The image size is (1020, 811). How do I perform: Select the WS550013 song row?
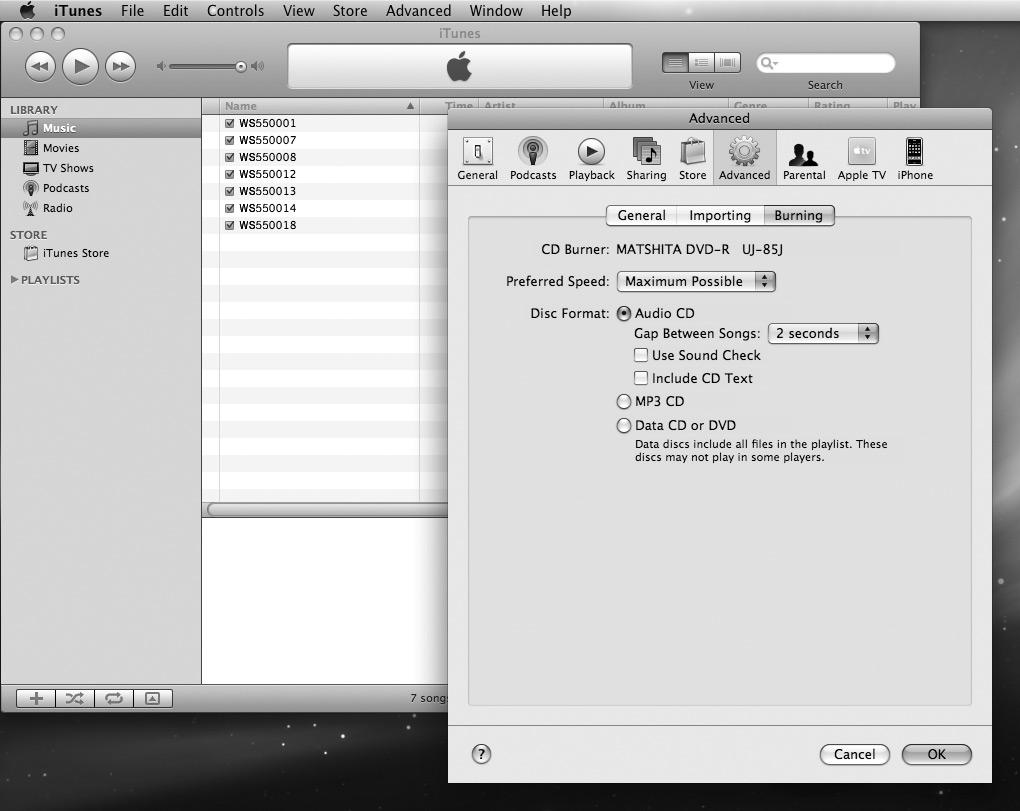click(325, 191)
